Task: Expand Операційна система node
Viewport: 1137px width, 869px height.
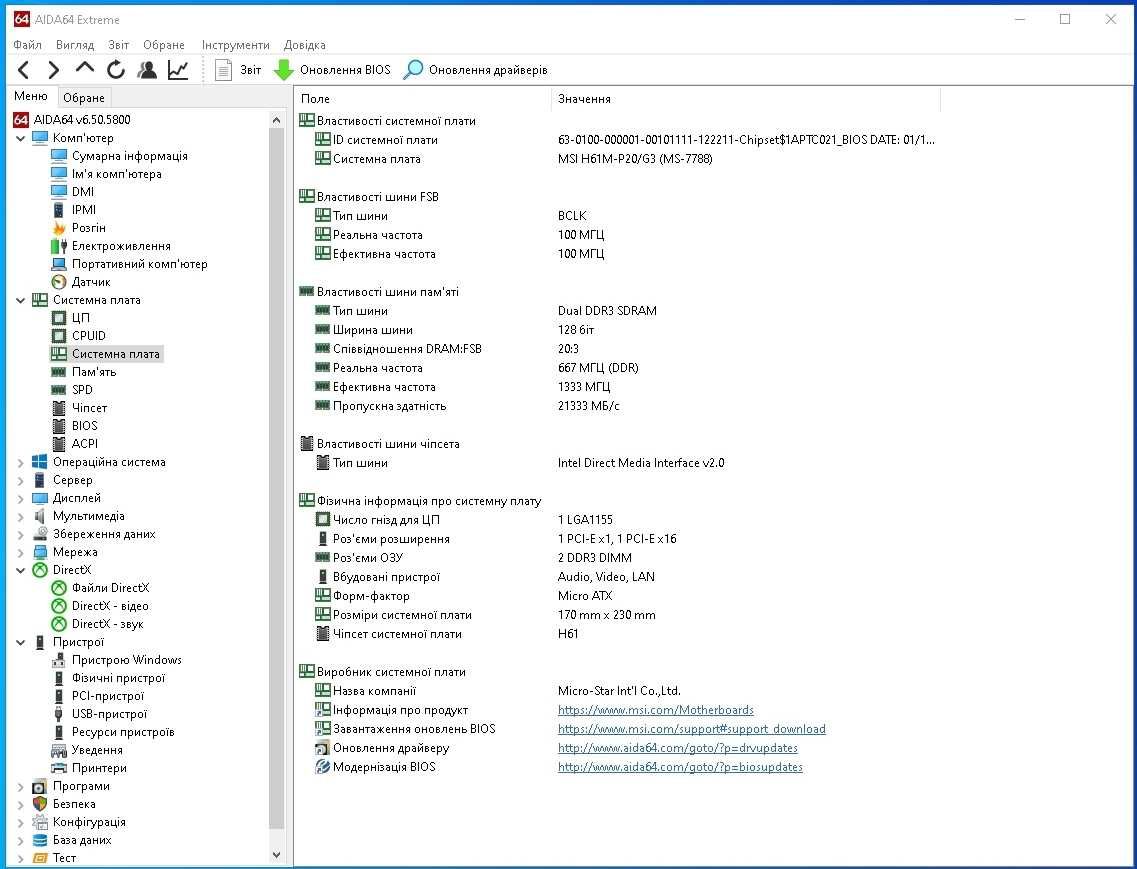Action: pyautogui.click(x=20, y=462)
